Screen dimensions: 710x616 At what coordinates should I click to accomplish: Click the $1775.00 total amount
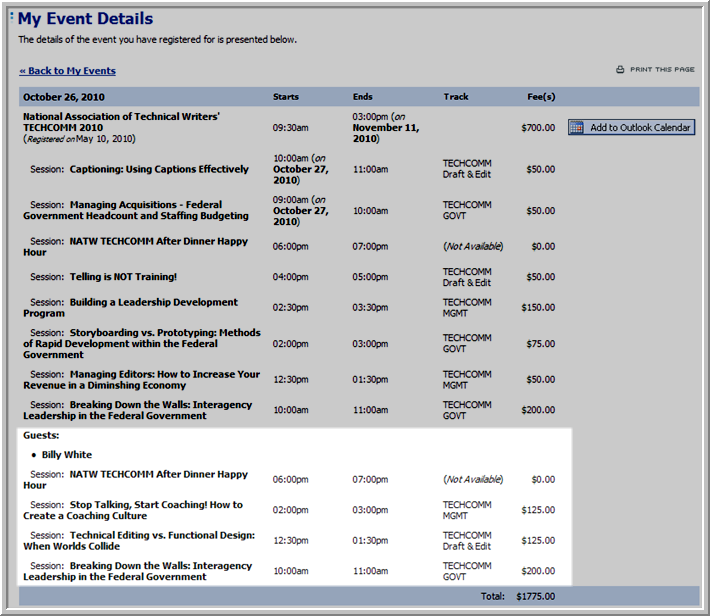point(536,597)
